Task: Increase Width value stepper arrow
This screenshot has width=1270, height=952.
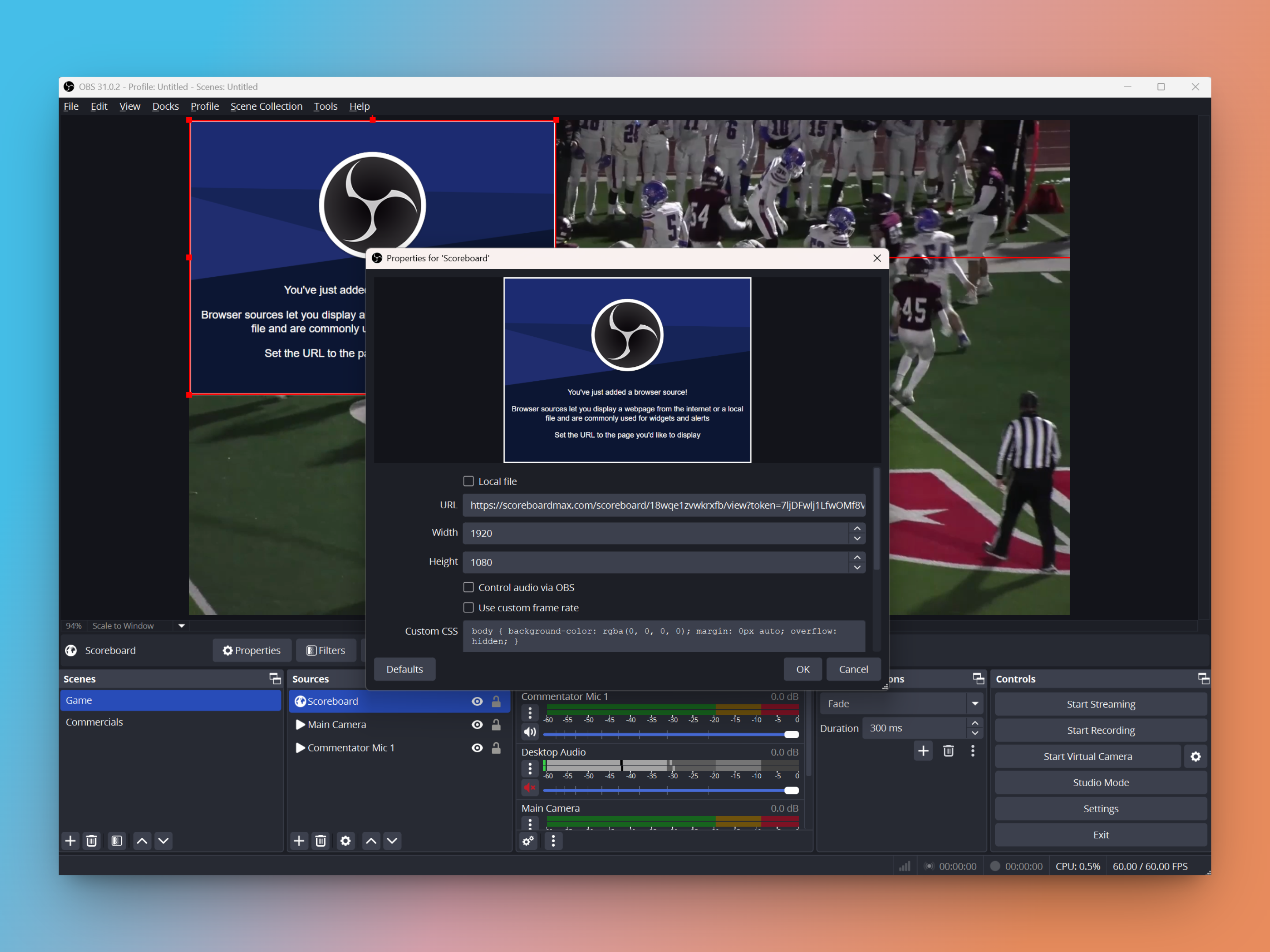Action: (x=857, y=528)
